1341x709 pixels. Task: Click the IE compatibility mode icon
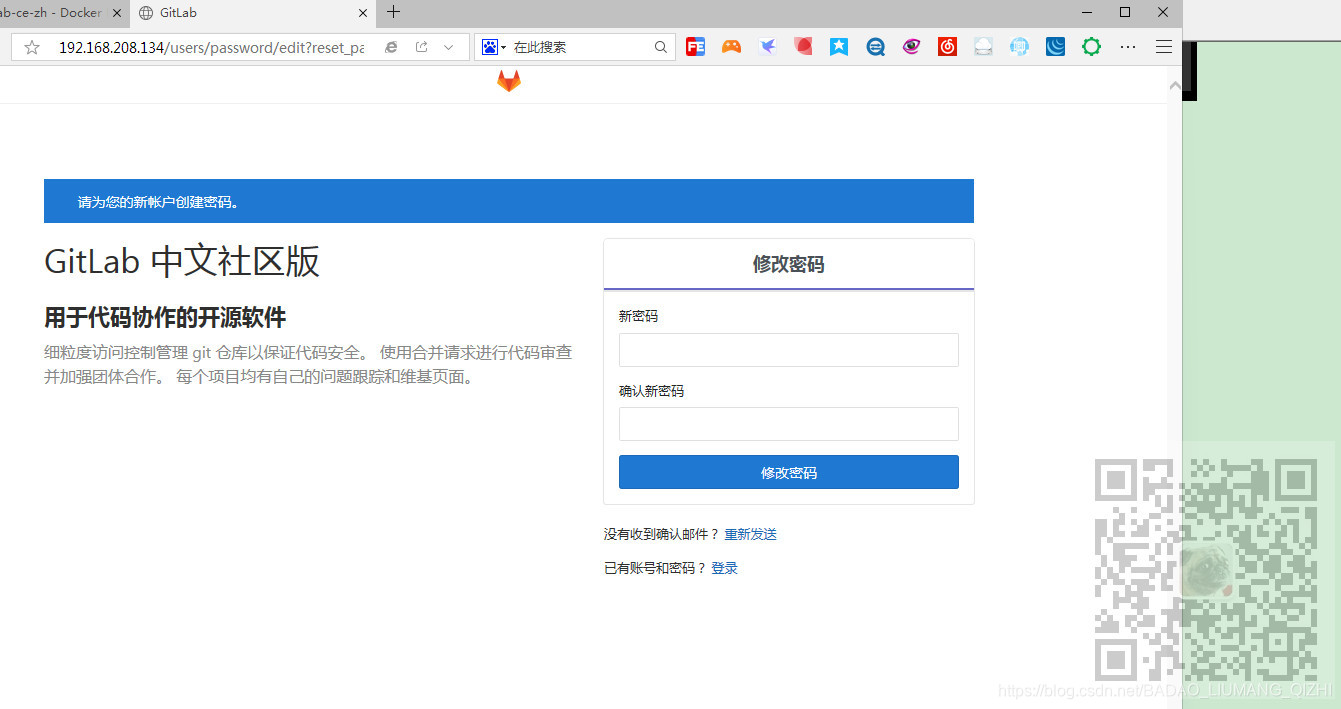point(391,47)
